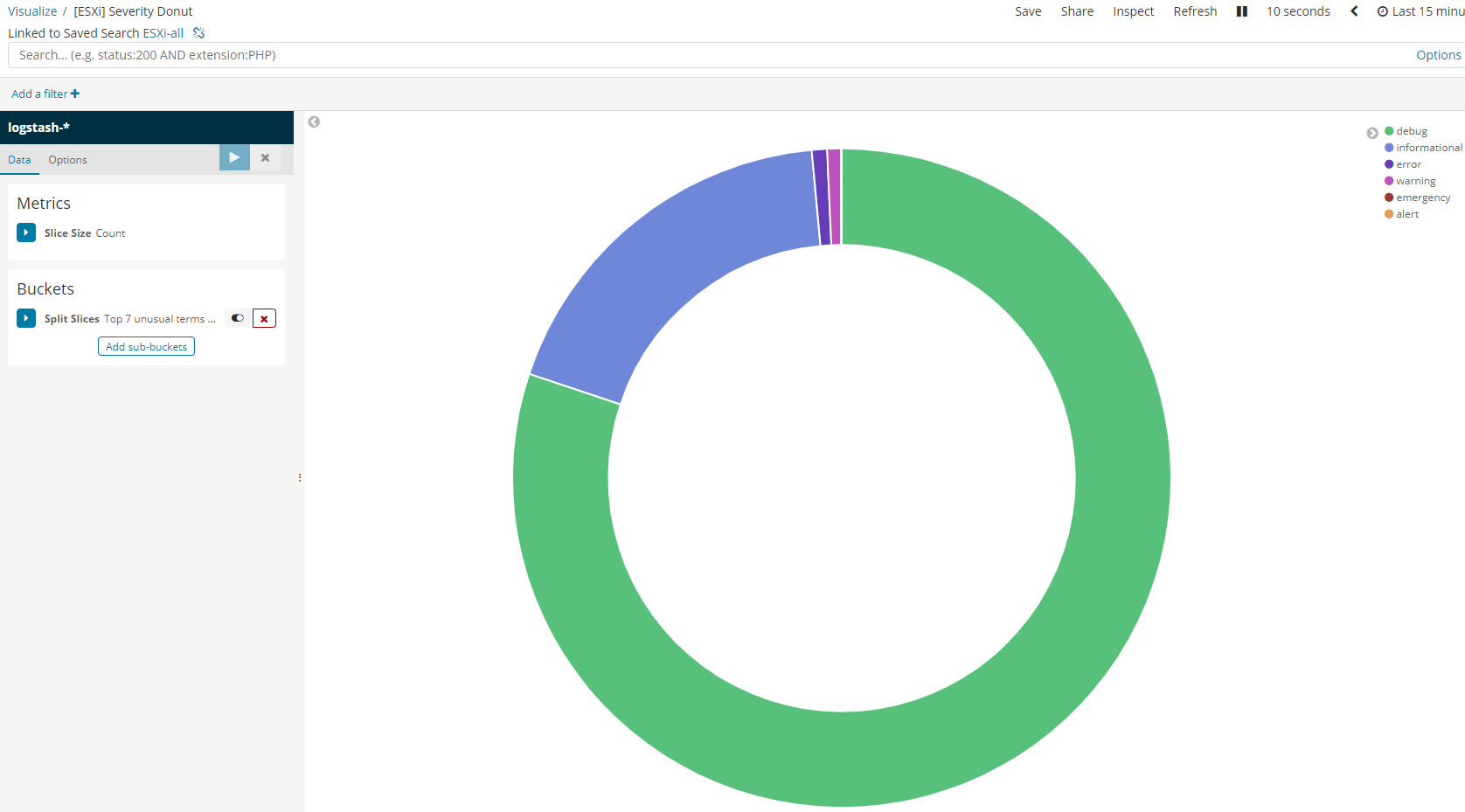
Task: Open the Last 15 minutes time picker
Action: 1420,11
